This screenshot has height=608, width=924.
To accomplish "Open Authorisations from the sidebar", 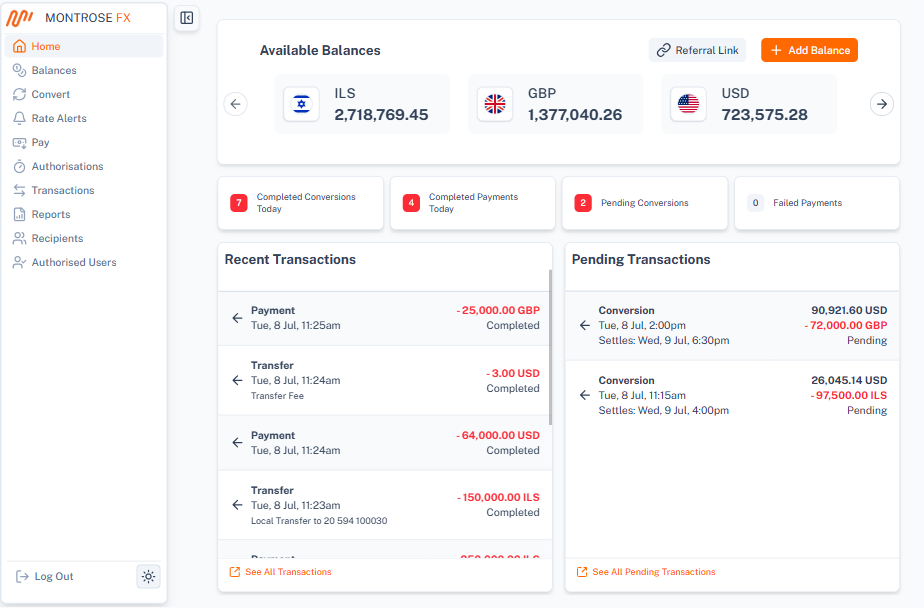I will pyautogui.click(x=67, y=166).
